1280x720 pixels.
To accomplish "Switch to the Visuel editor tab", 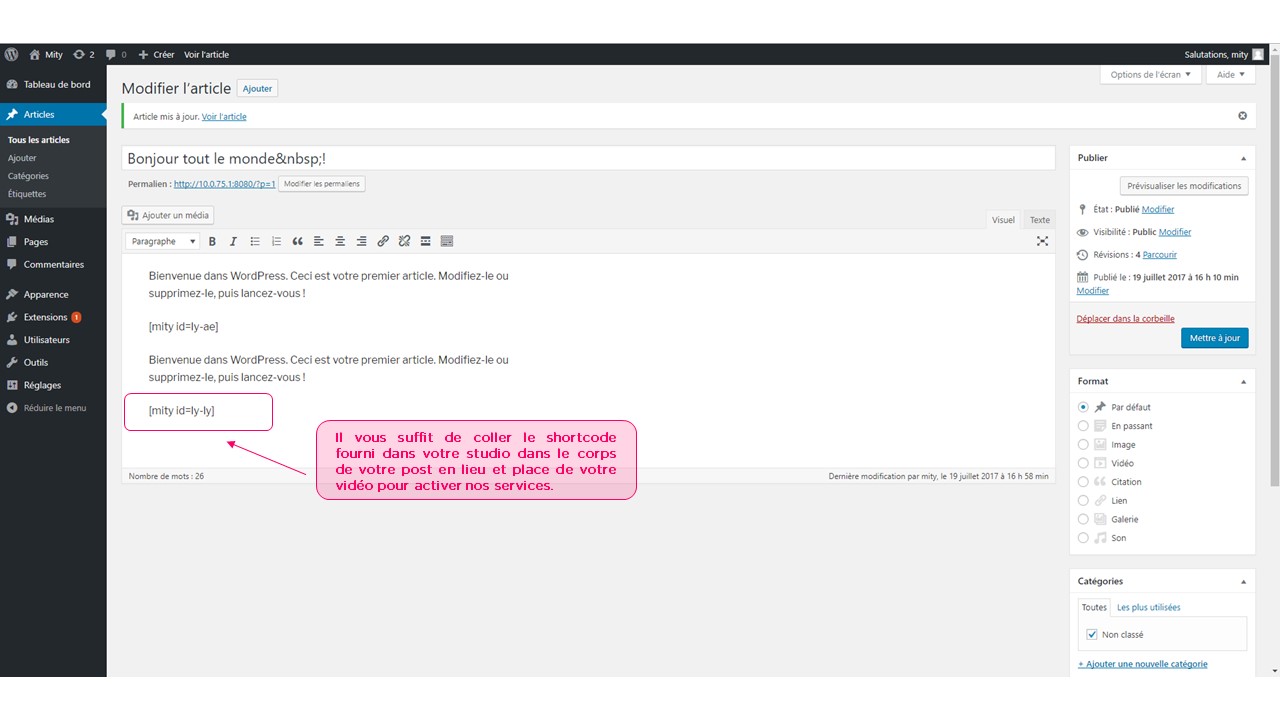I will click(1003, 220).
